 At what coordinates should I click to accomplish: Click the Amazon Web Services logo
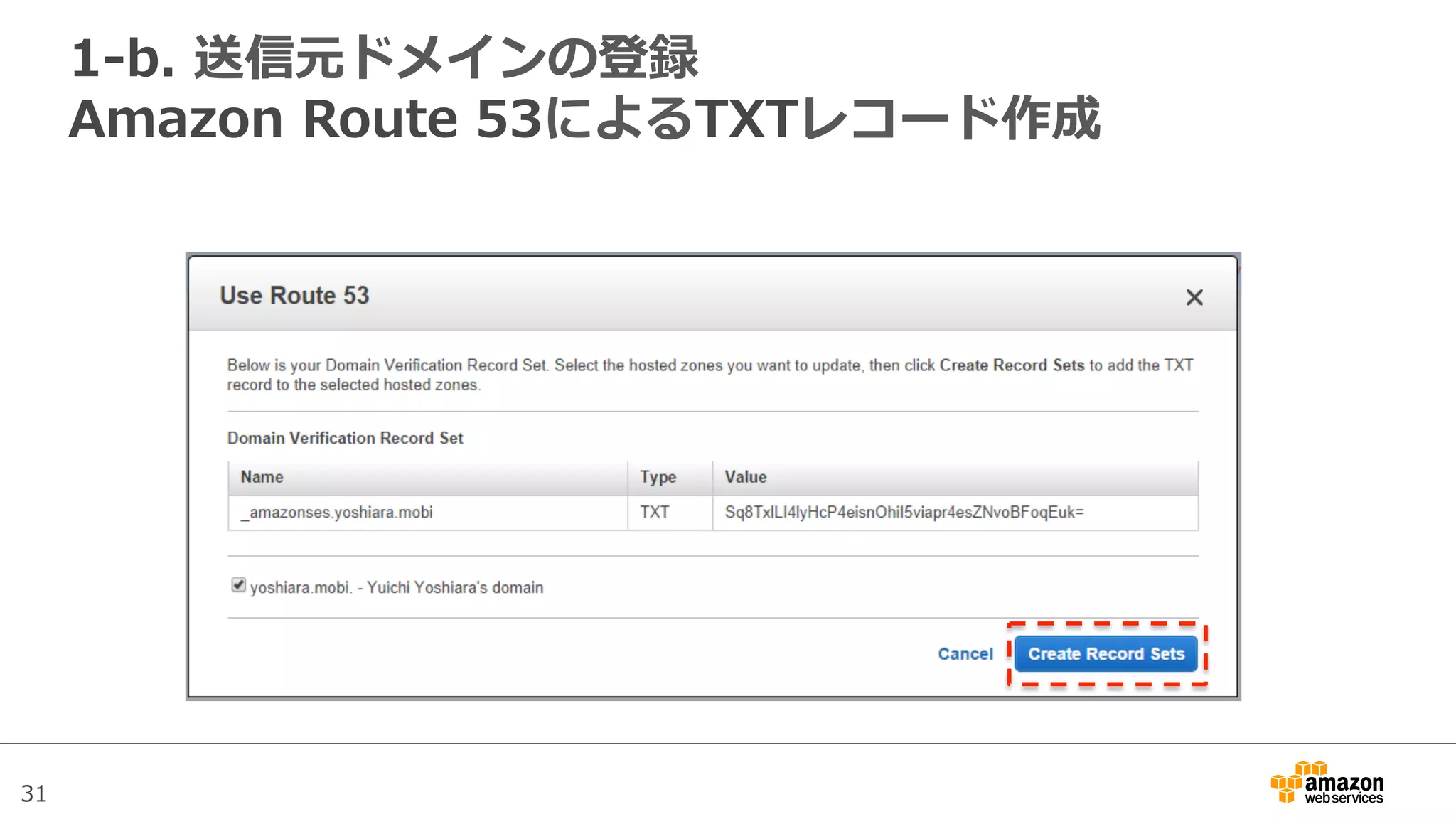coord(1327,783)
